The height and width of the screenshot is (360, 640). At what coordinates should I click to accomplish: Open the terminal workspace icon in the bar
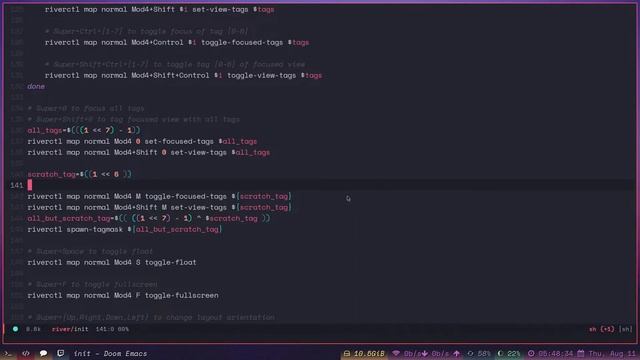(8, 353)
